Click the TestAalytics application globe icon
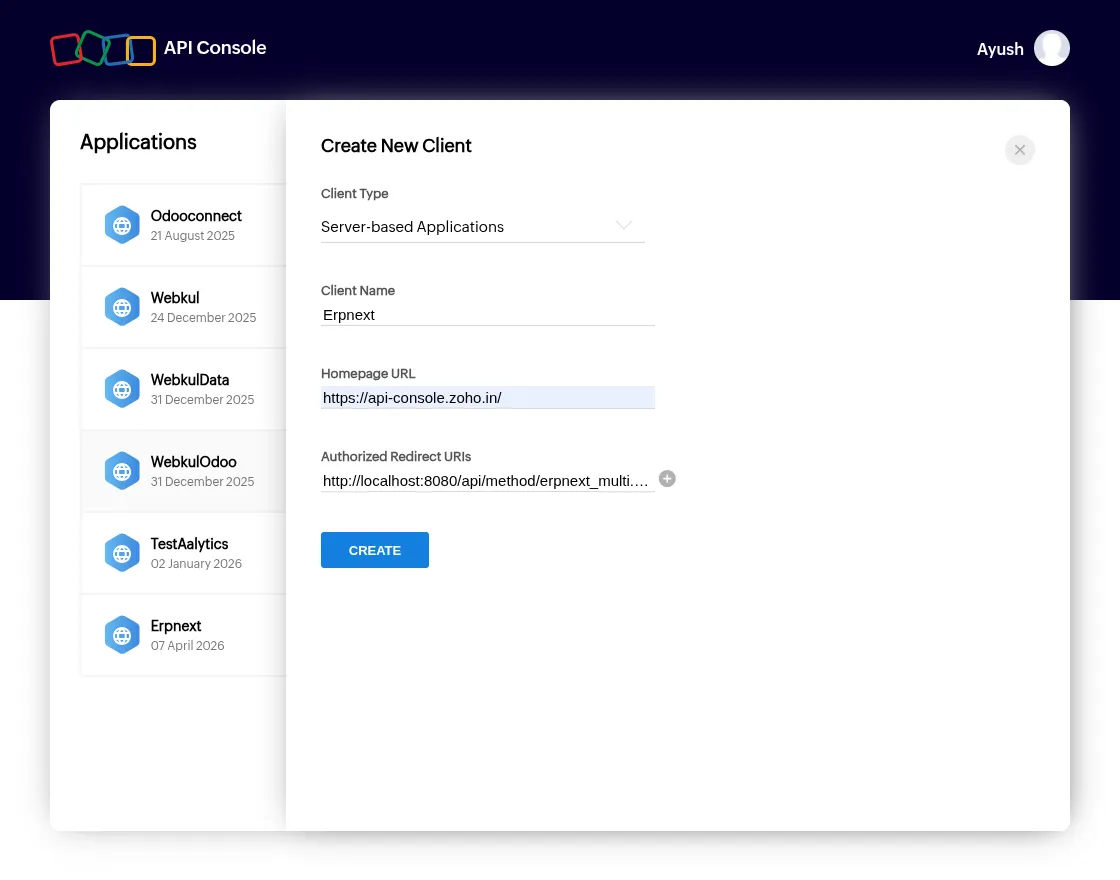Image resolution: width=1120 pixels, height=880 pixels. click(122, 553)
